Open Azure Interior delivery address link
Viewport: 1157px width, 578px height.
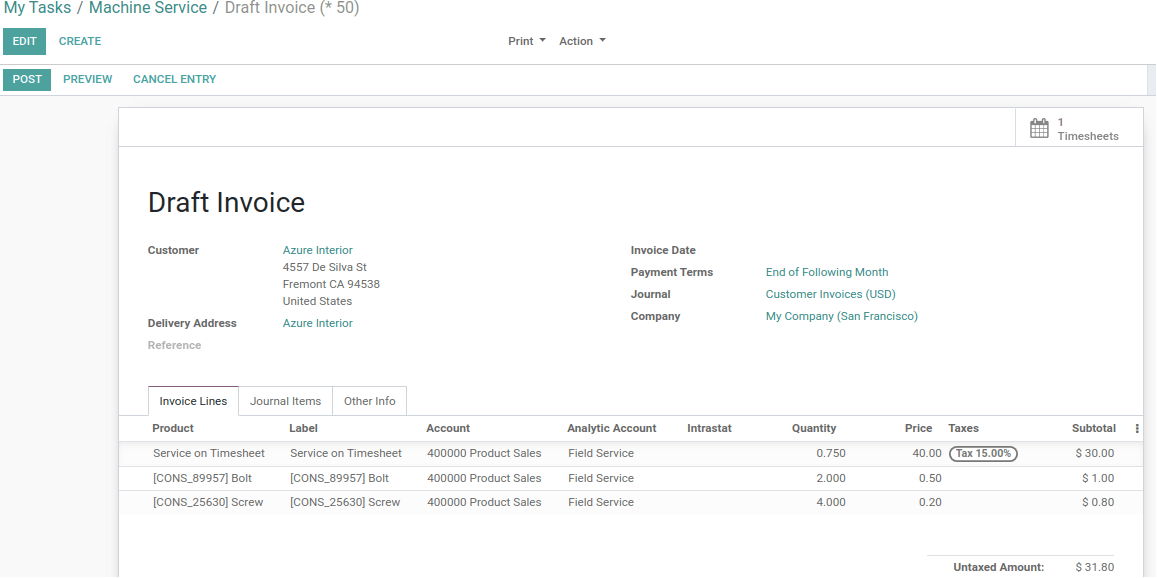[318, 323]
